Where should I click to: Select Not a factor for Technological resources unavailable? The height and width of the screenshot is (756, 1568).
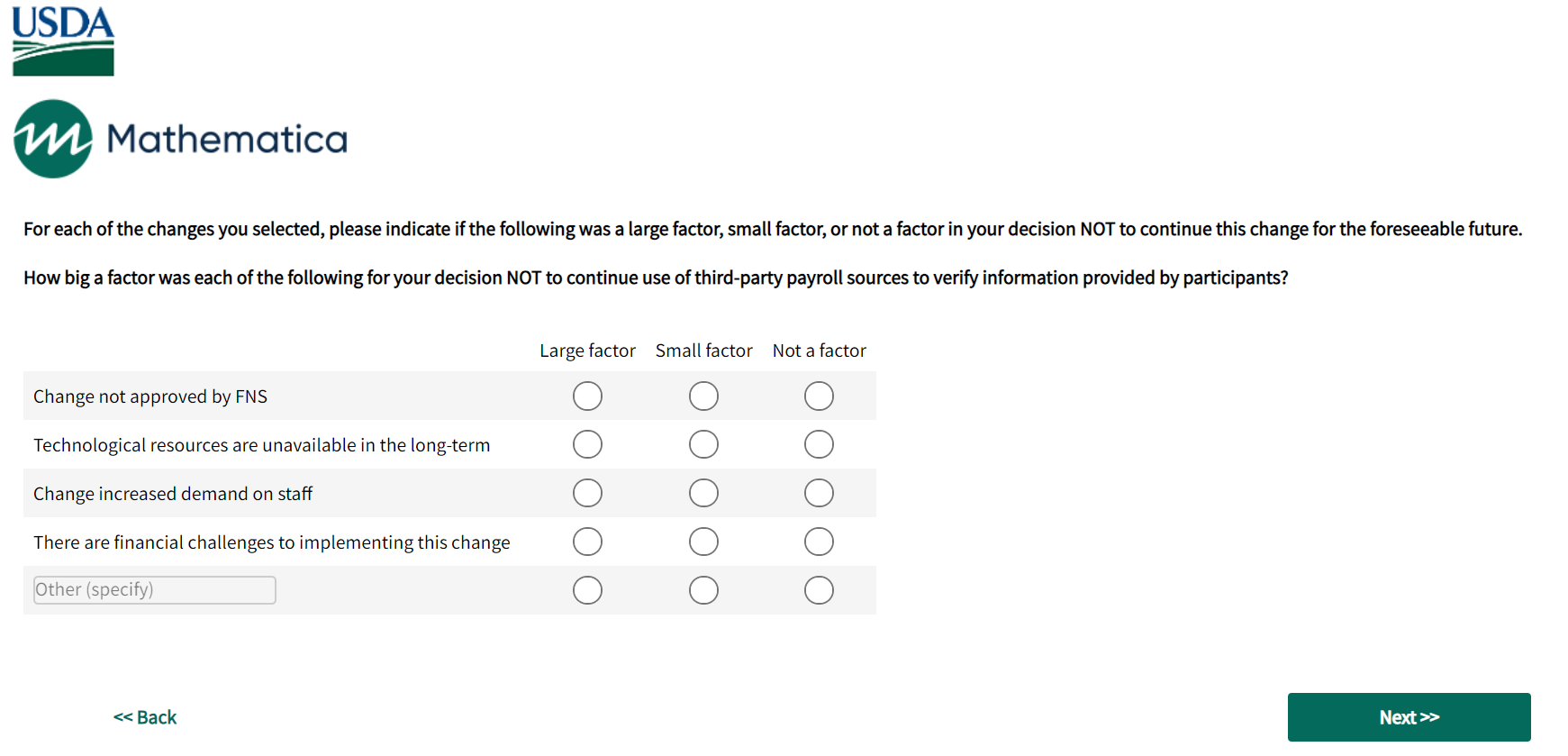819,444
